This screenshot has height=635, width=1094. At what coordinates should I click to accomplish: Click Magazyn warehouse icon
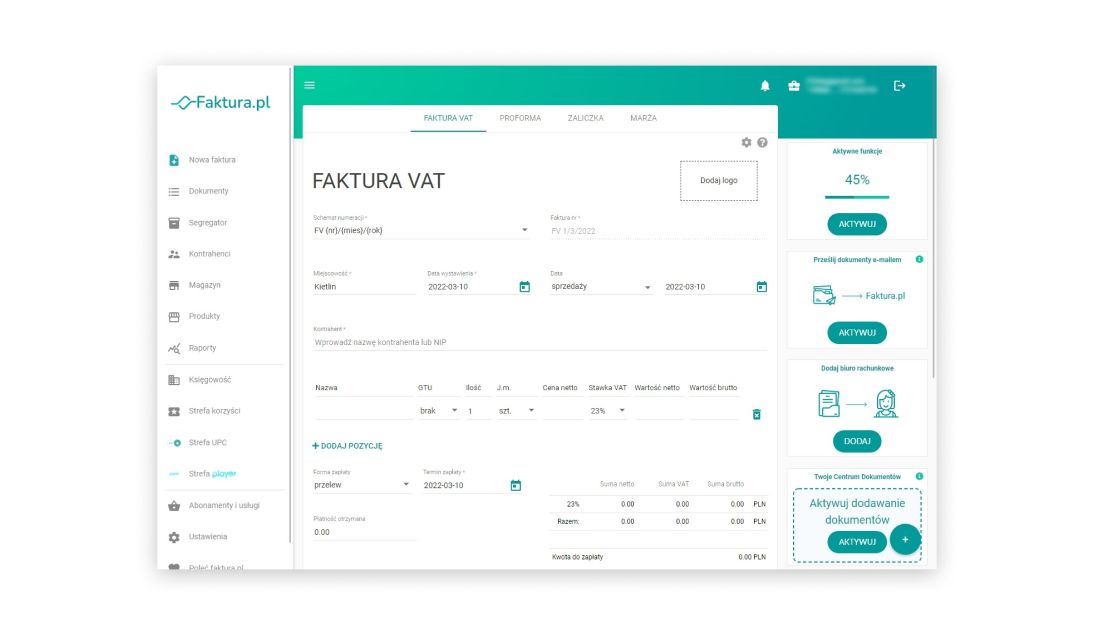pyautogui.click(x=174, y=285)
